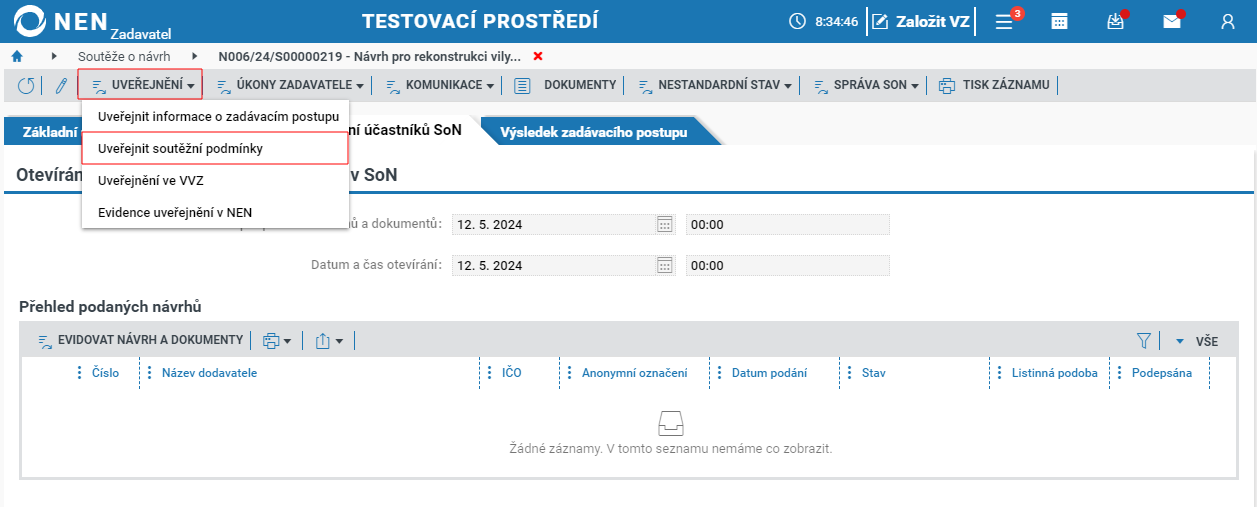Expand the print options dropdown in table toolbar
This screenshot has height=507, width=1257.
tap(277, 341)
